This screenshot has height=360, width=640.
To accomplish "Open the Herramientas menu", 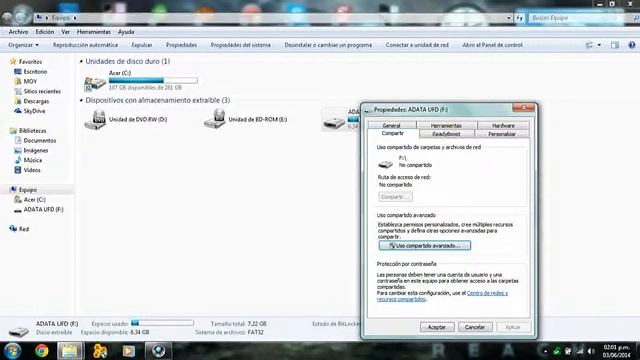I will (93, 32).
